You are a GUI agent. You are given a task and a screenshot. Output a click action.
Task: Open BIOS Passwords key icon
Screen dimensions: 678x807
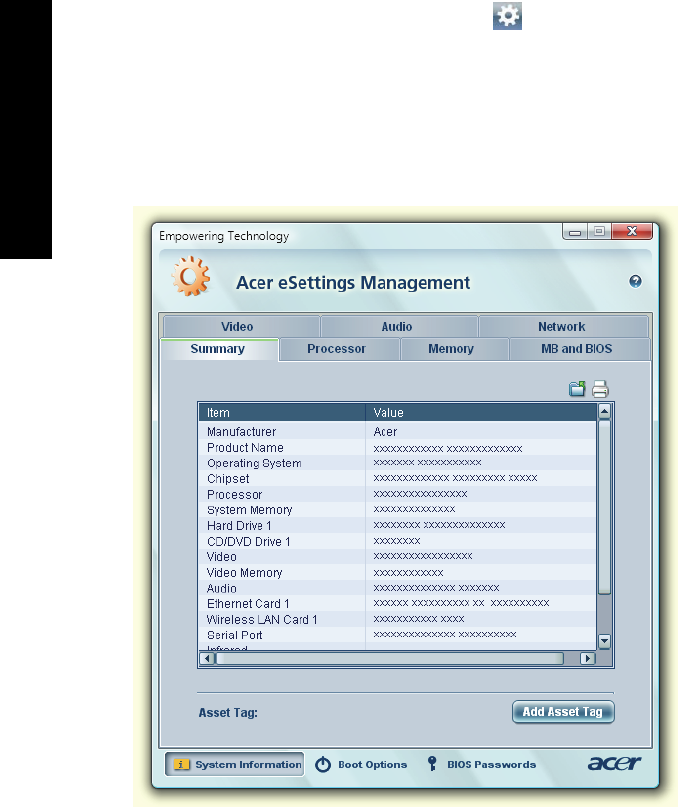point(432,764)
